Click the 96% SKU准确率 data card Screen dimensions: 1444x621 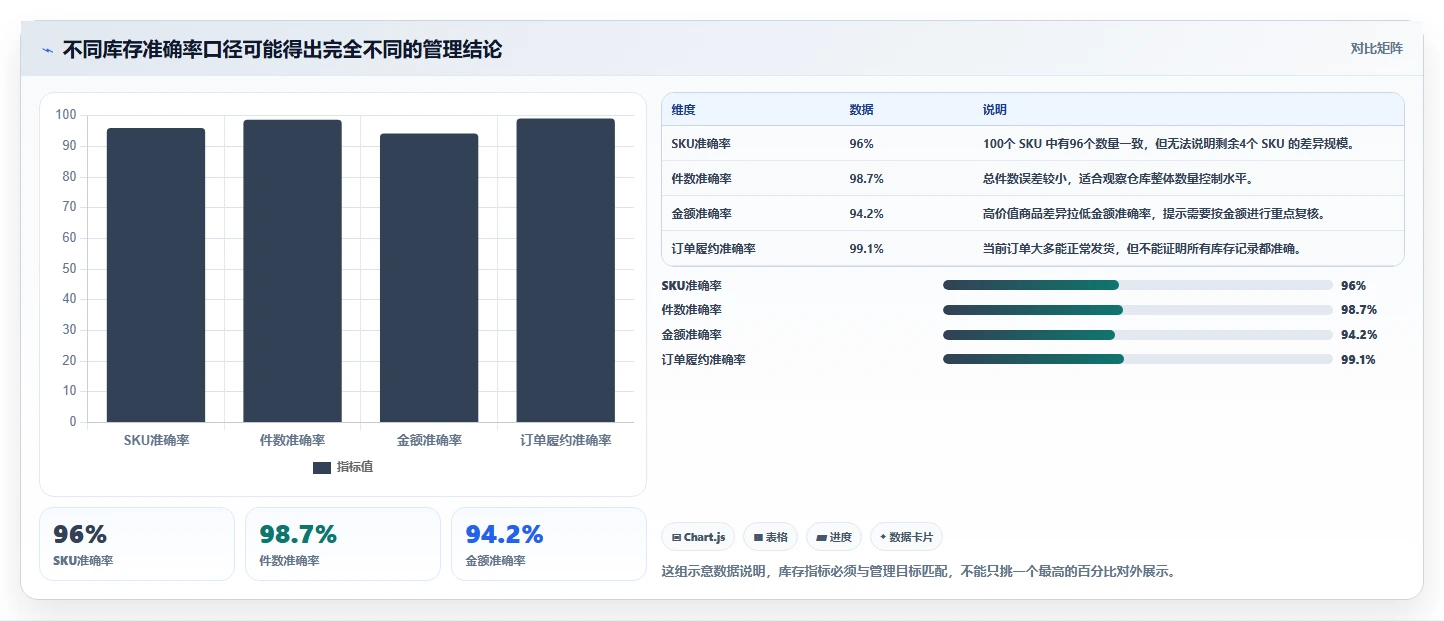click(x=137, y=544)
